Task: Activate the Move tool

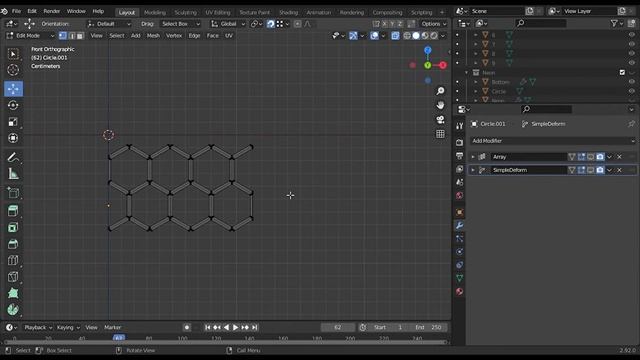Action: tap(13, 89)
